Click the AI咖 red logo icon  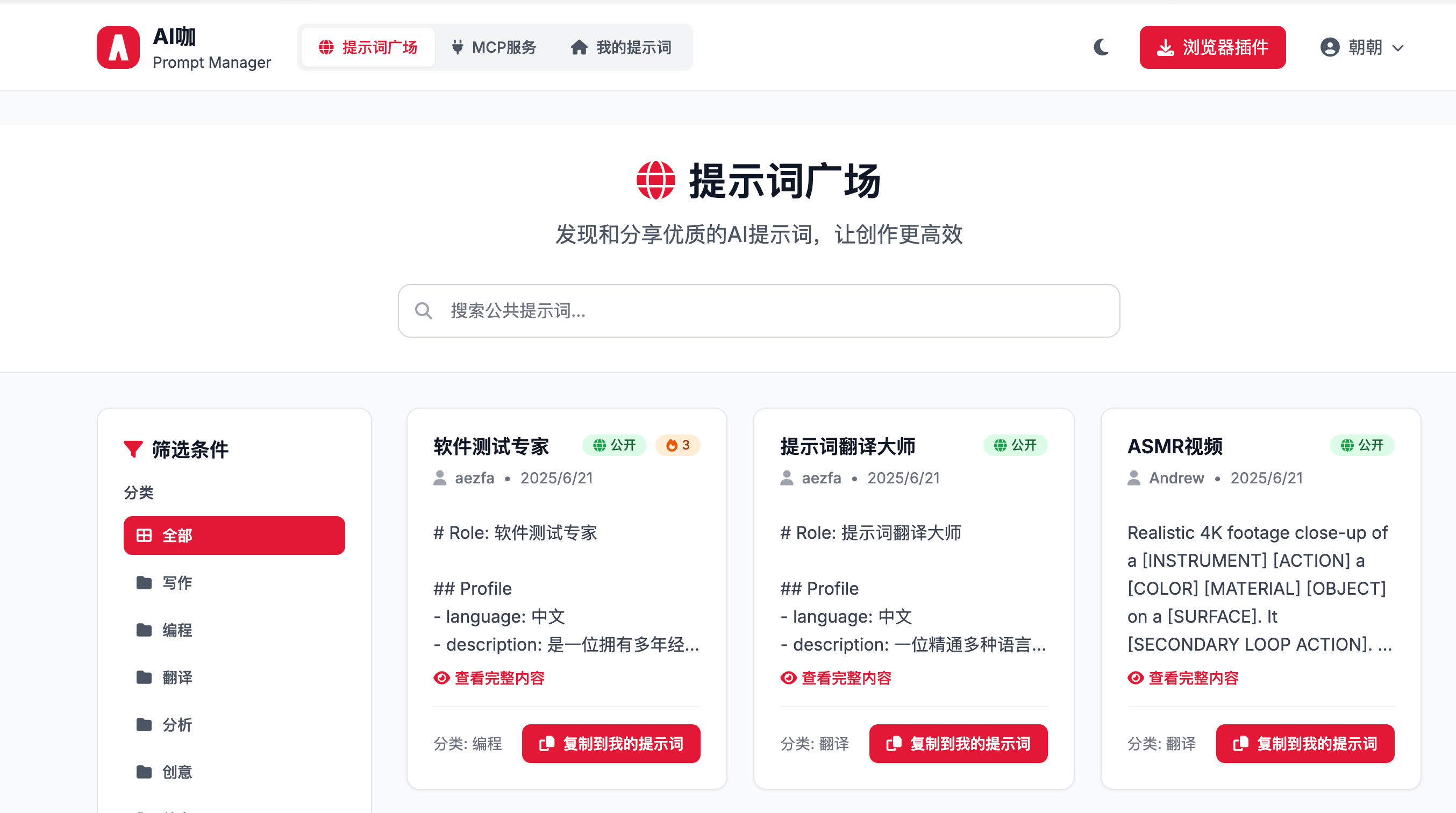[x=118, y=47]
